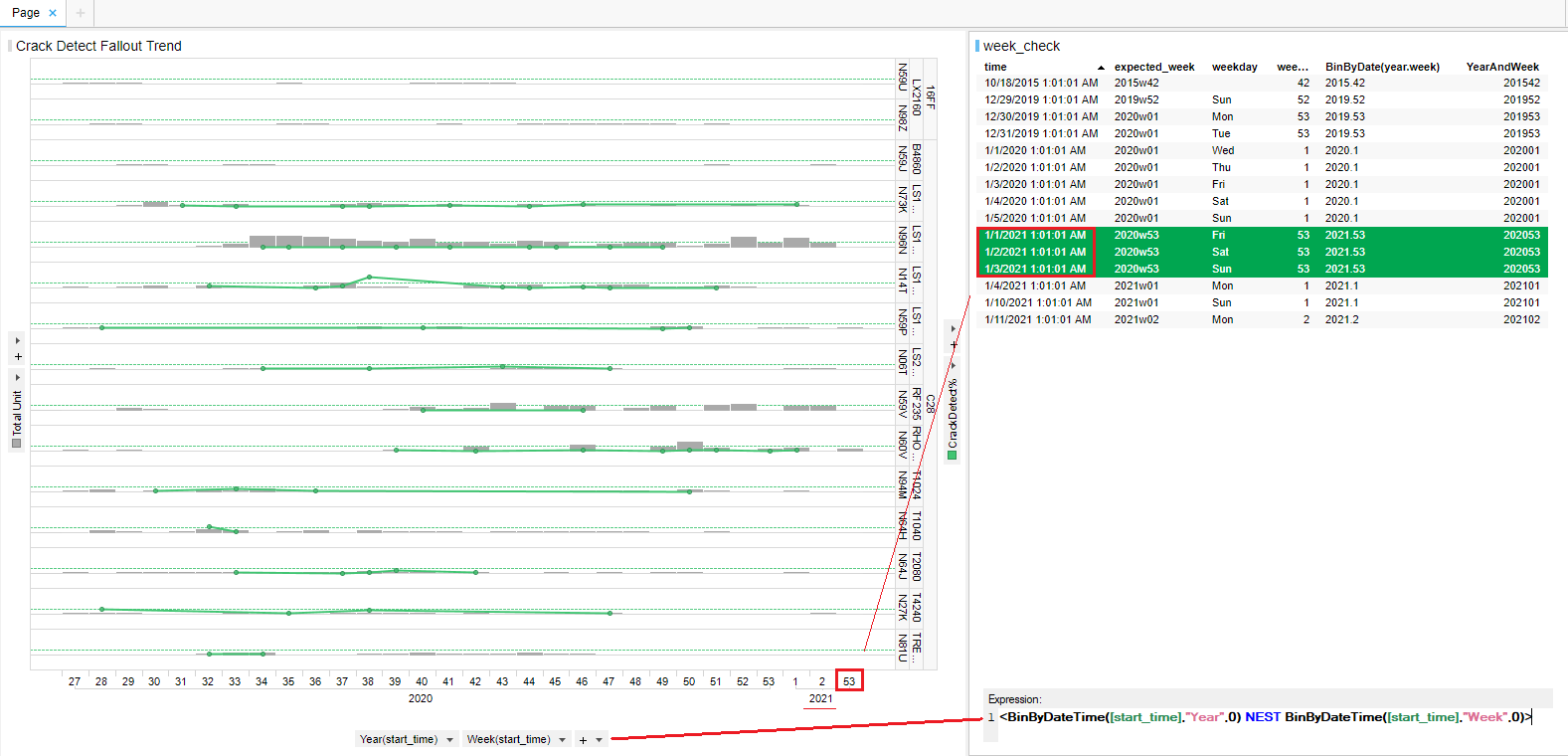This screenshot has width=1568, height=756.
Task: Click week 53 label under 2021
Action: click(848, 681)
